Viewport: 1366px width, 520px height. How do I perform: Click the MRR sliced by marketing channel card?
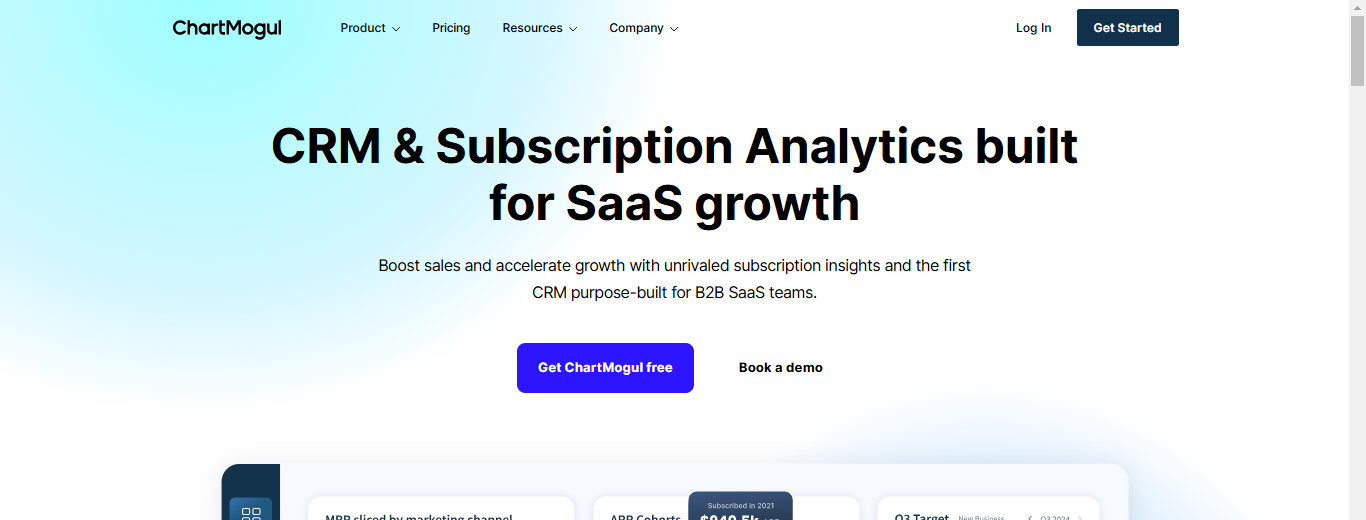(440, 510)
